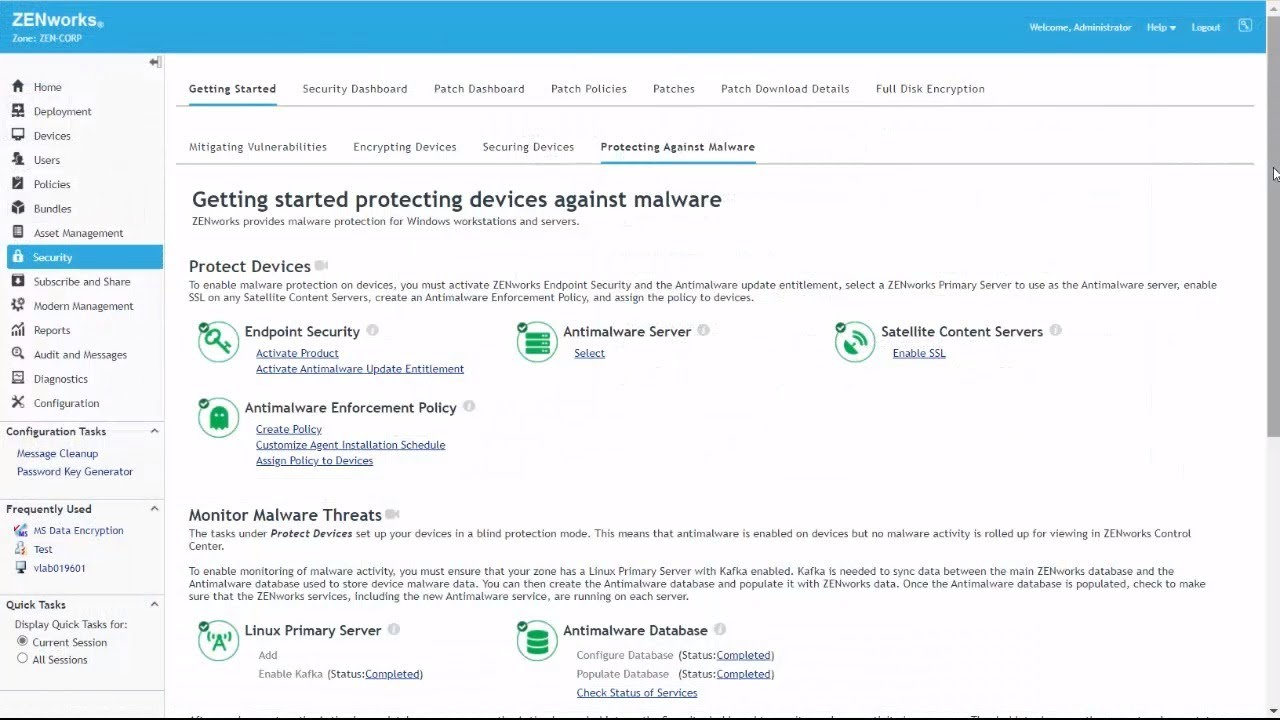Play the Protect Devices video icon
The width and height of the screenshot is (1280, 720).
pyautogui.click(x=321, y=266)
